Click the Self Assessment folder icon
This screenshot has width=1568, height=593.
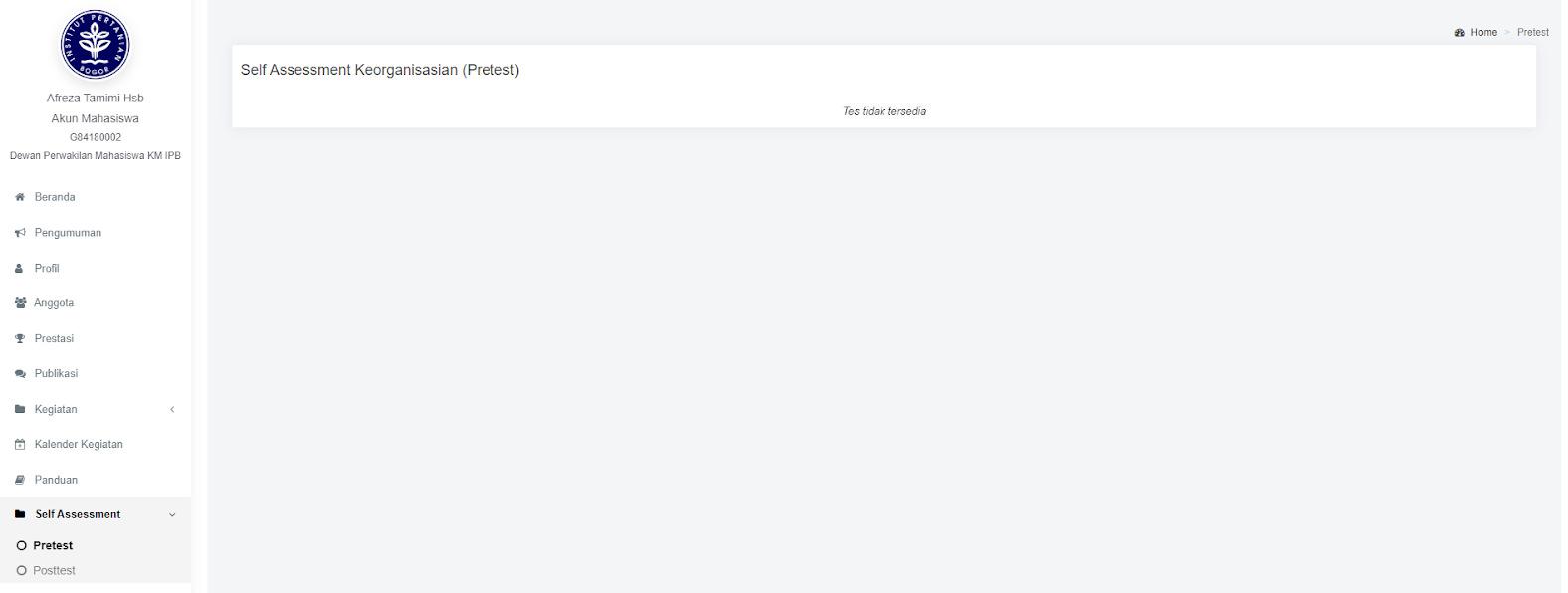[20, 514]
